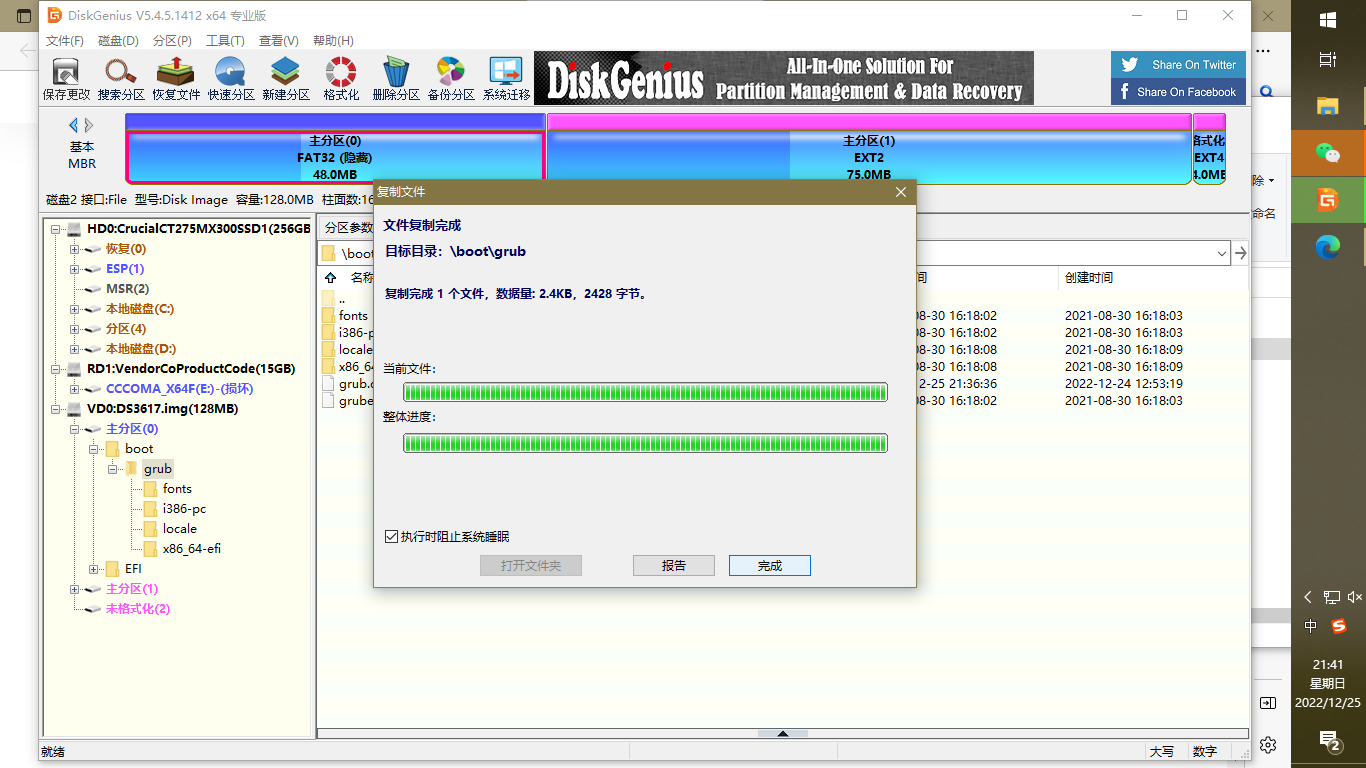The width and height of the screenshot is (1366, 768).
Task: Click the 保存更改 (save changes) toolbar icon
Action: [64, 77]
